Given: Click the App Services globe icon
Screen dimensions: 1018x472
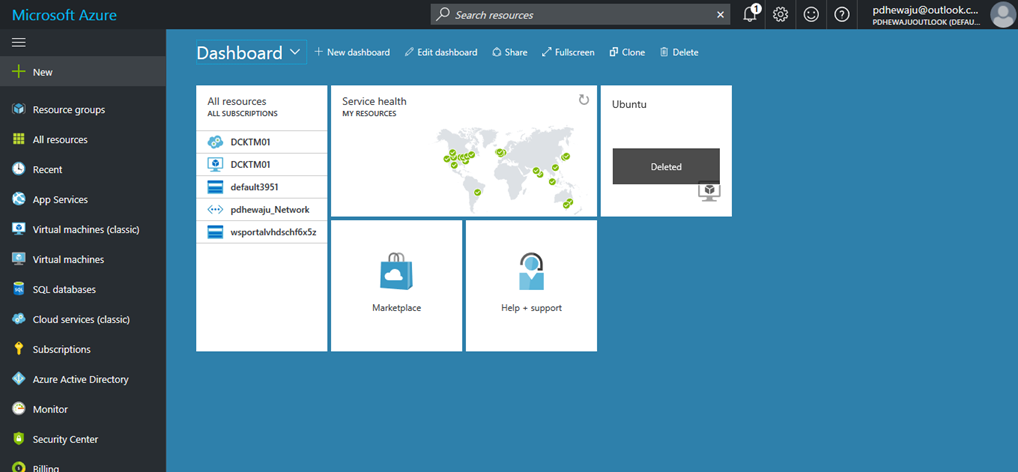Looking at the screenshot, I should [x=19, y=199].
